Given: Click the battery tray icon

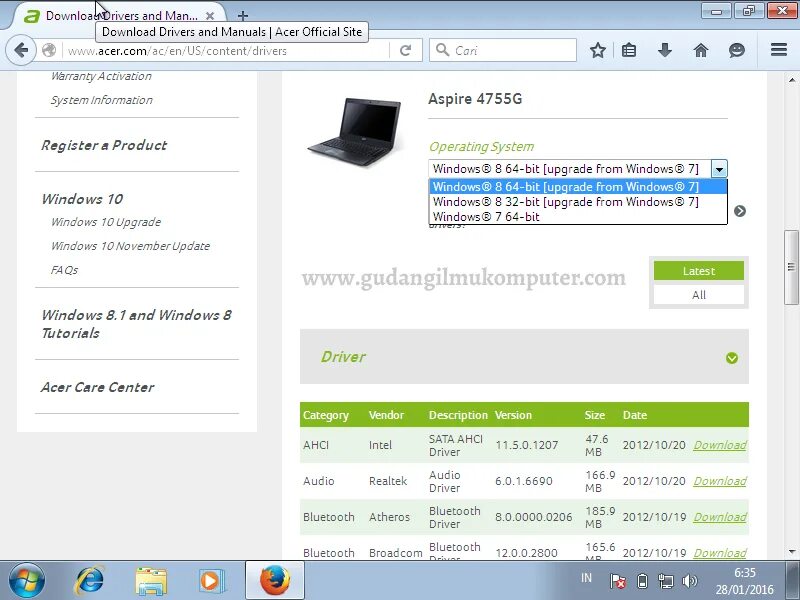Looking at the screenshot, I should click(642, 581).
